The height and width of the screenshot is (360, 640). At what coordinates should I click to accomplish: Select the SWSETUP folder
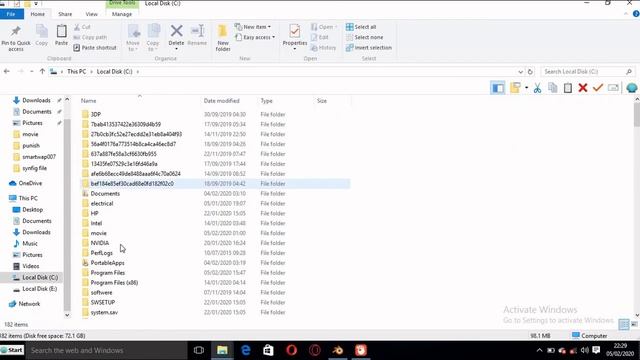(102, 302)
